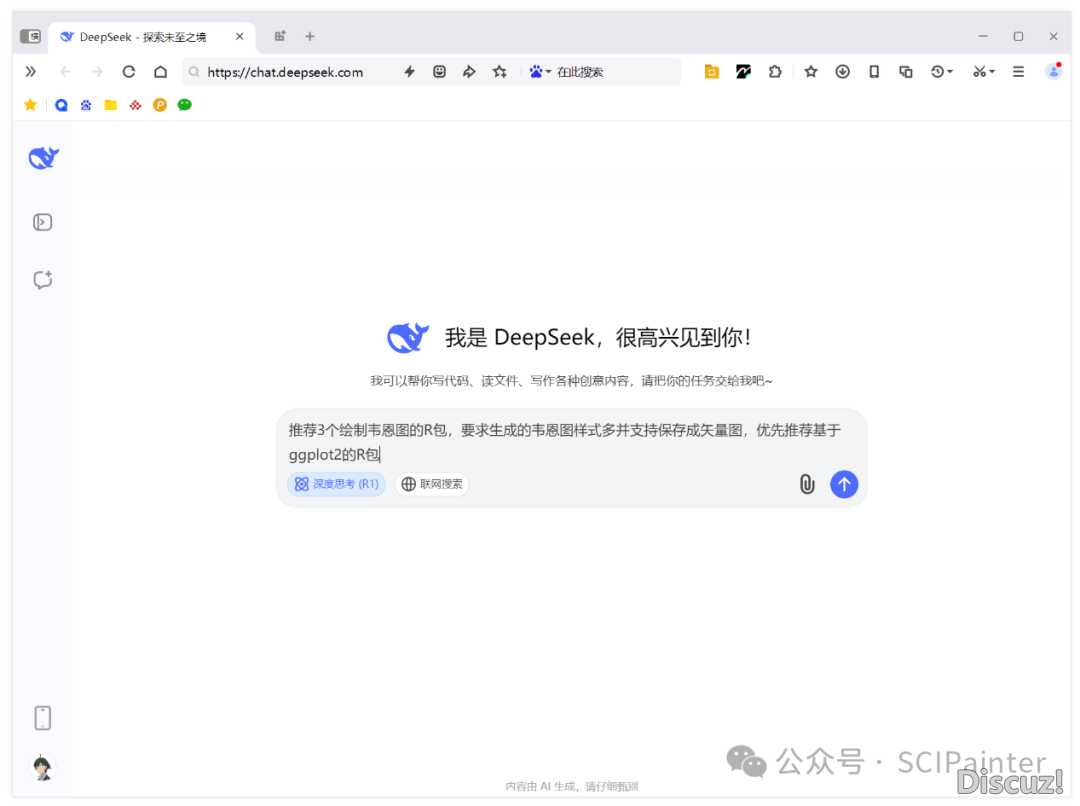The width and height of the screenshot is (1080, 806).
Task: Enable 联网搜索 web search option
Action: 432,484
